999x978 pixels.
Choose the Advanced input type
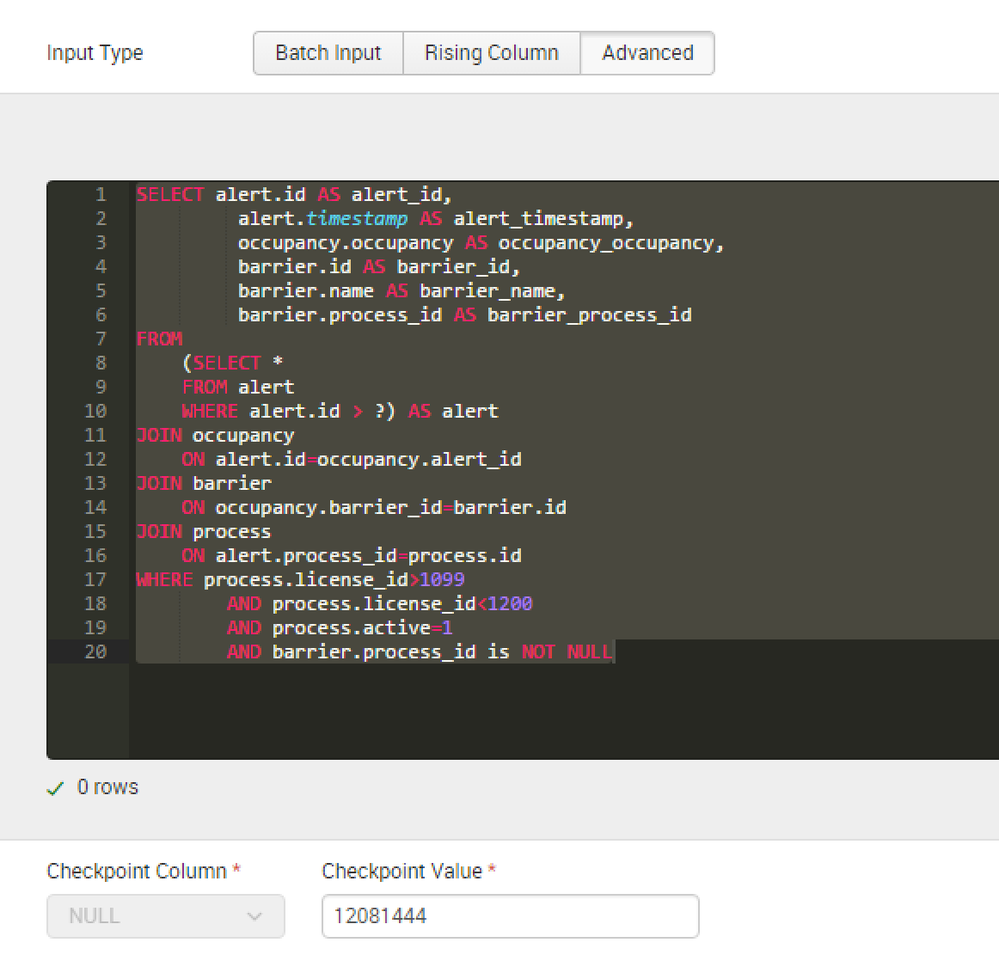(x=647, y=53)
